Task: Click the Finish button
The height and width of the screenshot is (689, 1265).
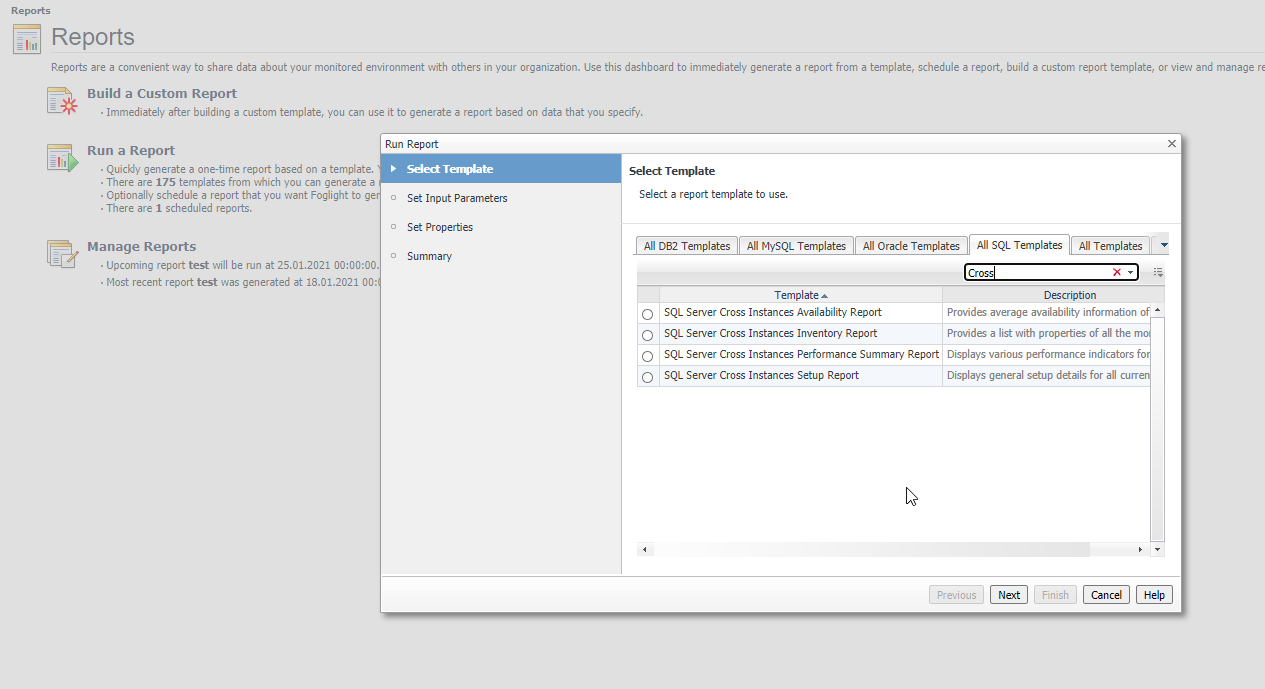Action: [1055, 595]
